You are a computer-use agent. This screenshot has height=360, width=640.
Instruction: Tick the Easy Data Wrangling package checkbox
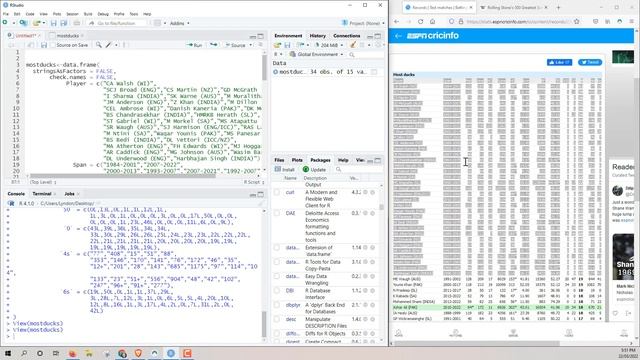[277, 276]
